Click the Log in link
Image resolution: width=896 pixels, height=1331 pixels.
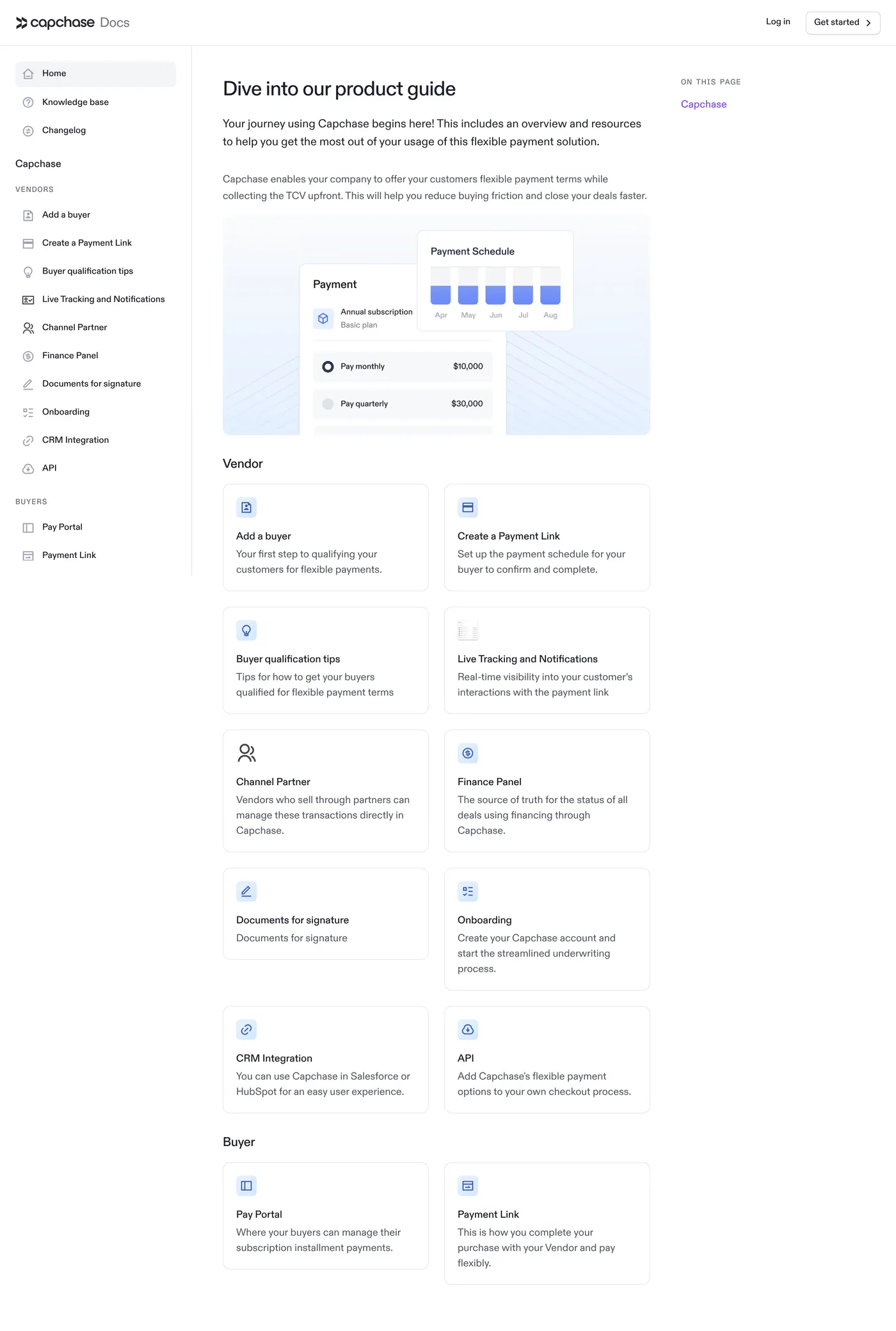(778, 22)
